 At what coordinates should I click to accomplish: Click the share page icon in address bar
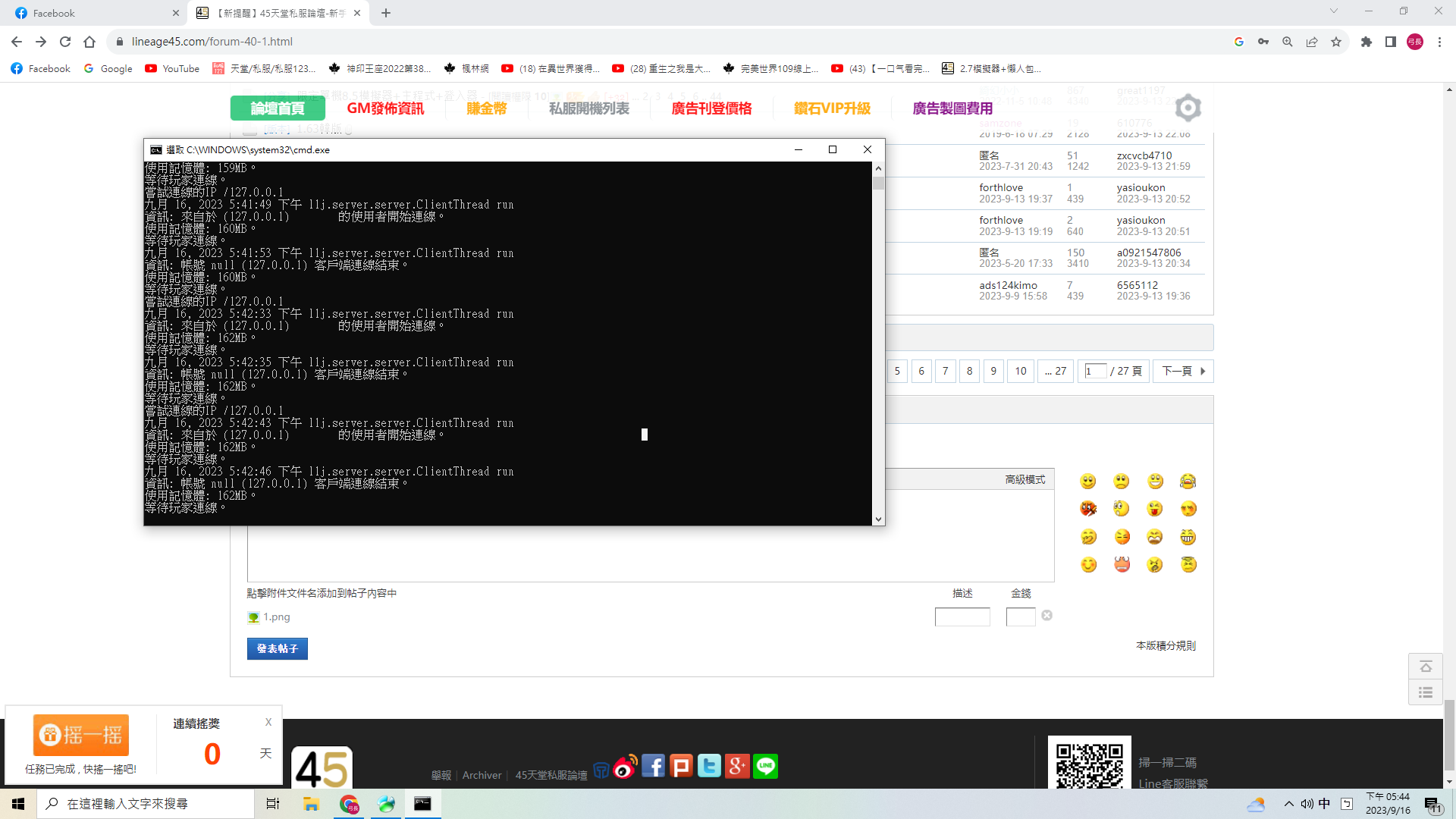click(x=1312, y=42)
